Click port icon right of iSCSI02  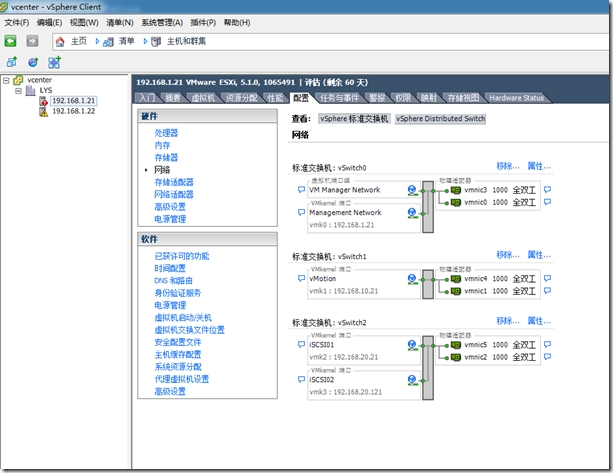click(x=412, y=380)
